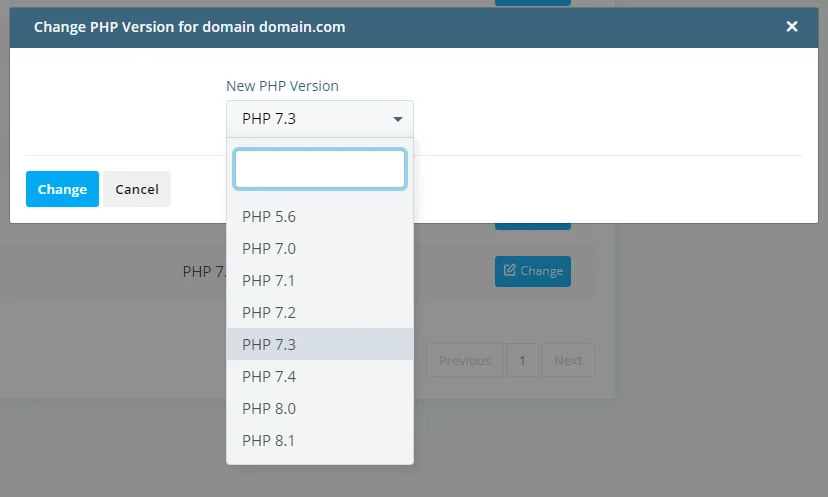Go to Next page in pagination

(568, 360)
